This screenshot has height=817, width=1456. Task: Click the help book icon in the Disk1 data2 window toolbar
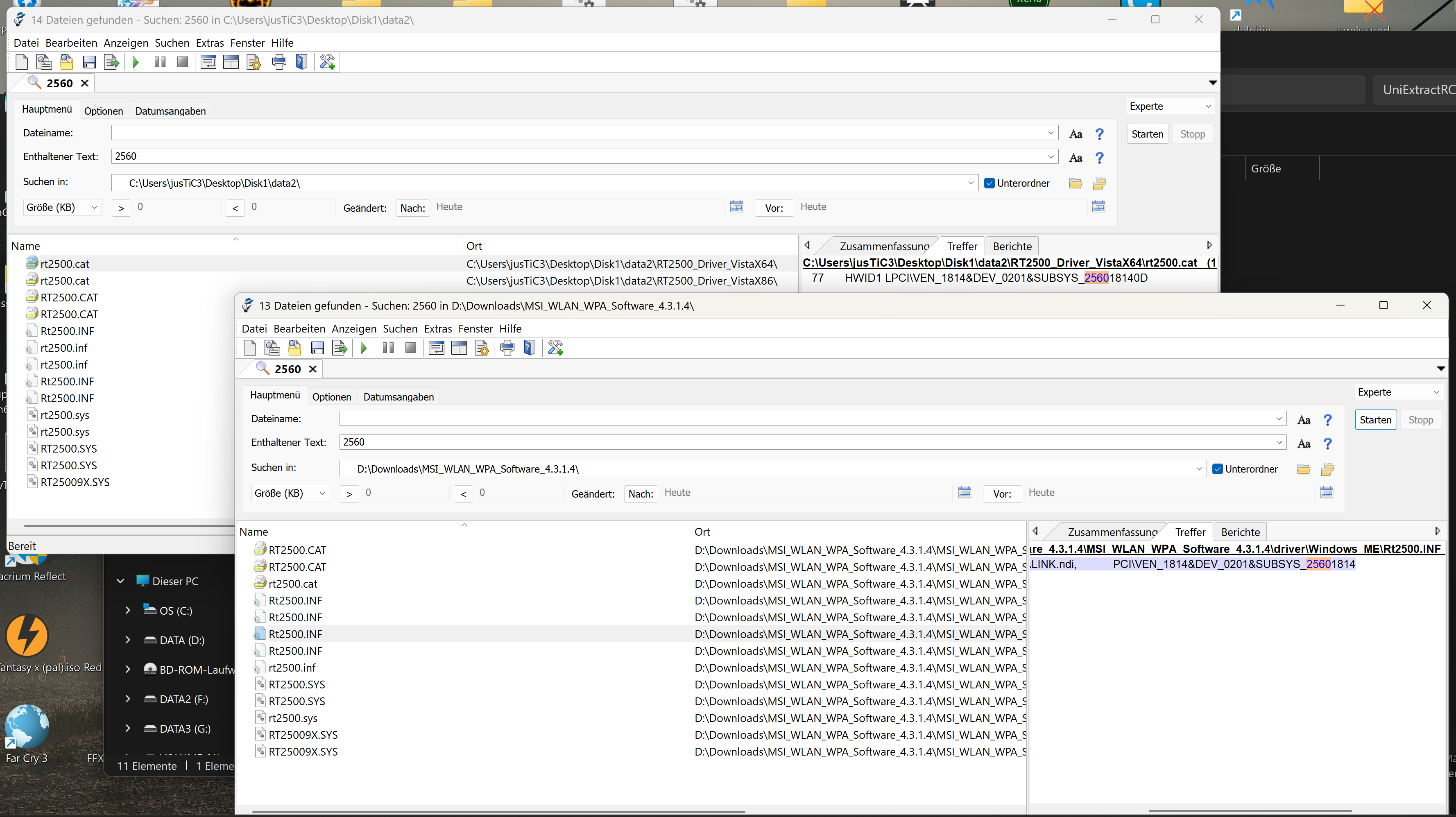coord(302,62)
